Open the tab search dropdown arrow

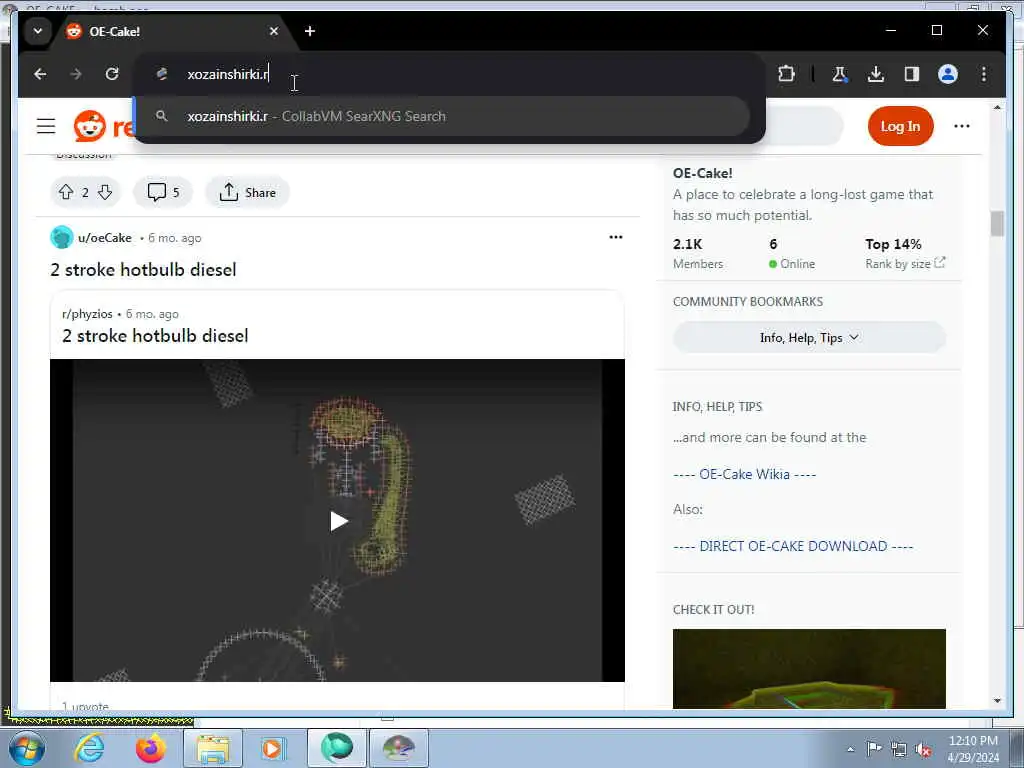(x=38, y=31)
